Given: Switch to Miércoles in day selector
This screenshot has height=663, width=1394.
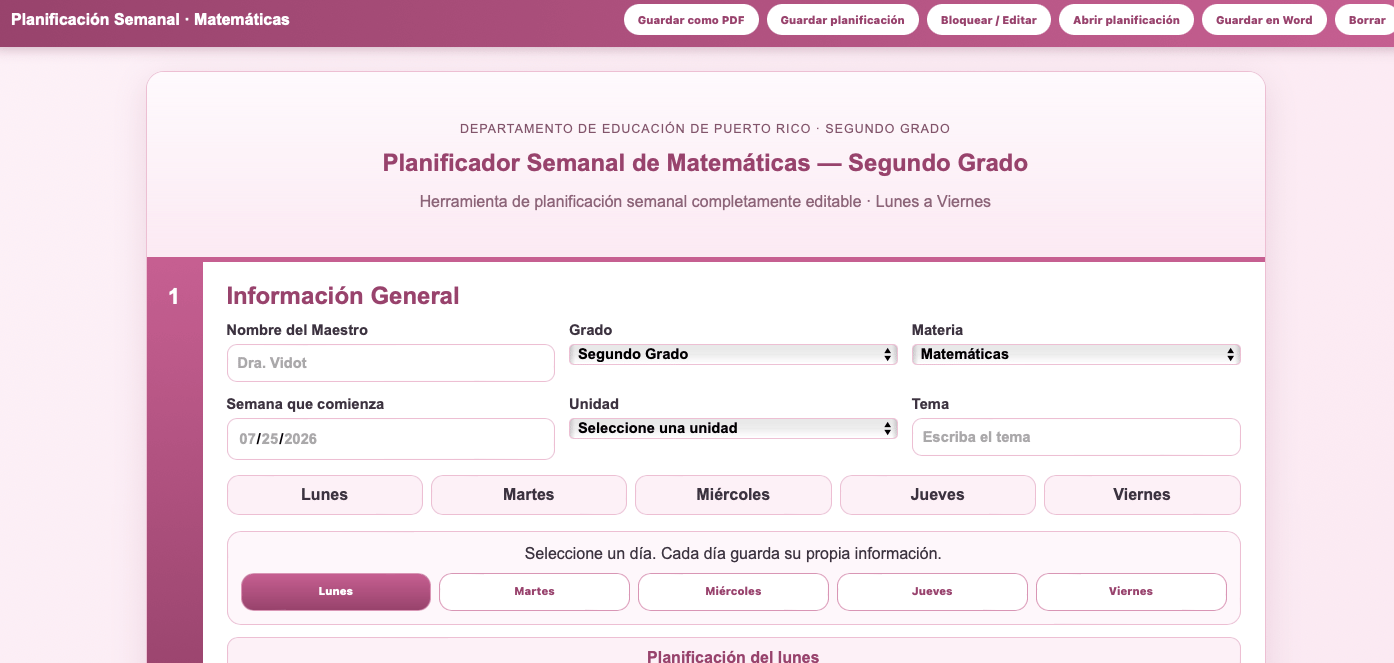Looking at the screenshot, I should coord(733,591).
